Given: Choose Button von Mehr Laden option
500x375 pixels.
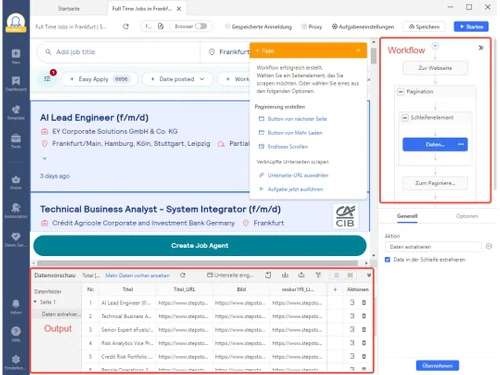Looking at the screenshot, I should 295,133.
